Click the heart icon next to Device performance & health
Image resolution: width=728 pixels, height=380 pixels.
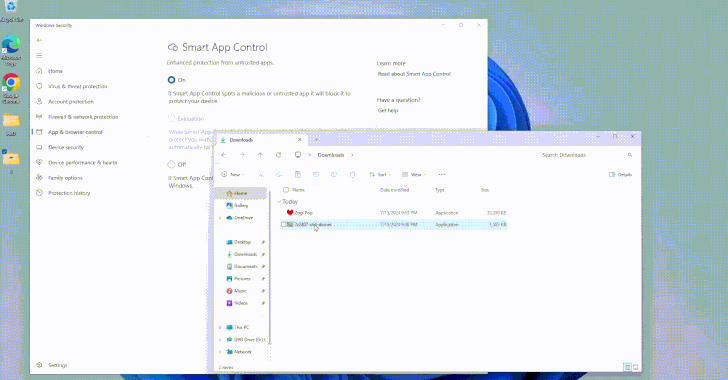tap(39, 163)
